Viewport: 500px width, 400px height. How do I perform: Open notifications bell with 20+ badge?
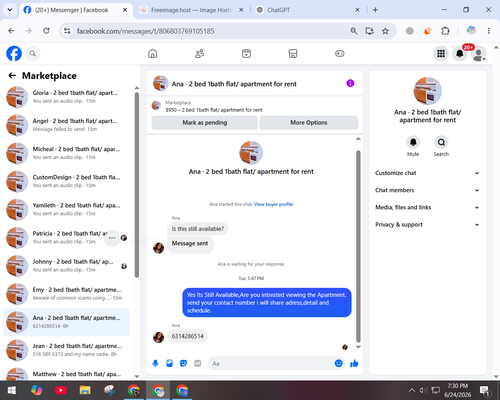pos(460,53)
